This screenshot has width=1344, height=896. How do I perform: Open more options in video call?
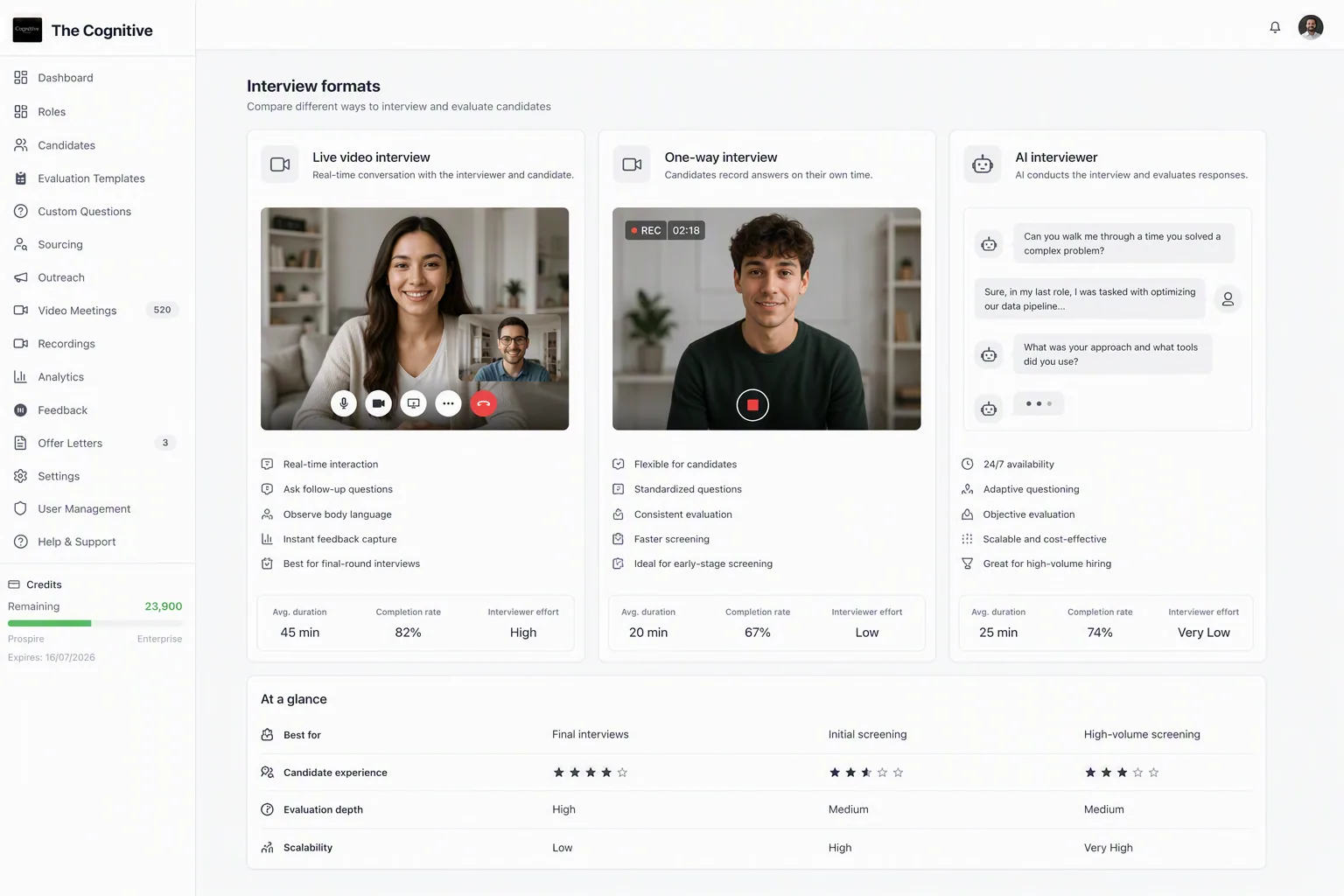pos(448,403)
